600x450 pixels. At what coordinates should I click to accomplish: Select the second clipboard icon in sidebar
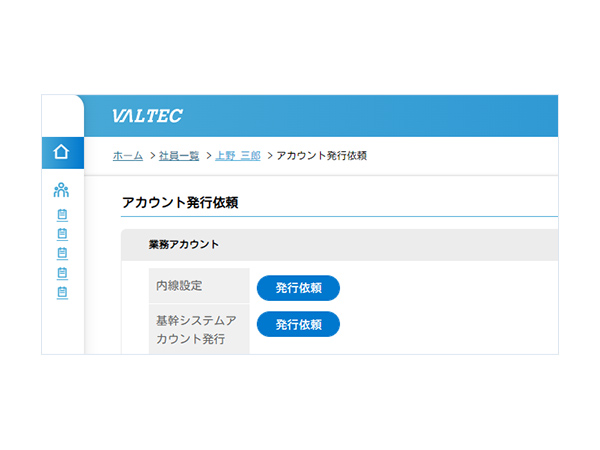[x=62, y=234]
